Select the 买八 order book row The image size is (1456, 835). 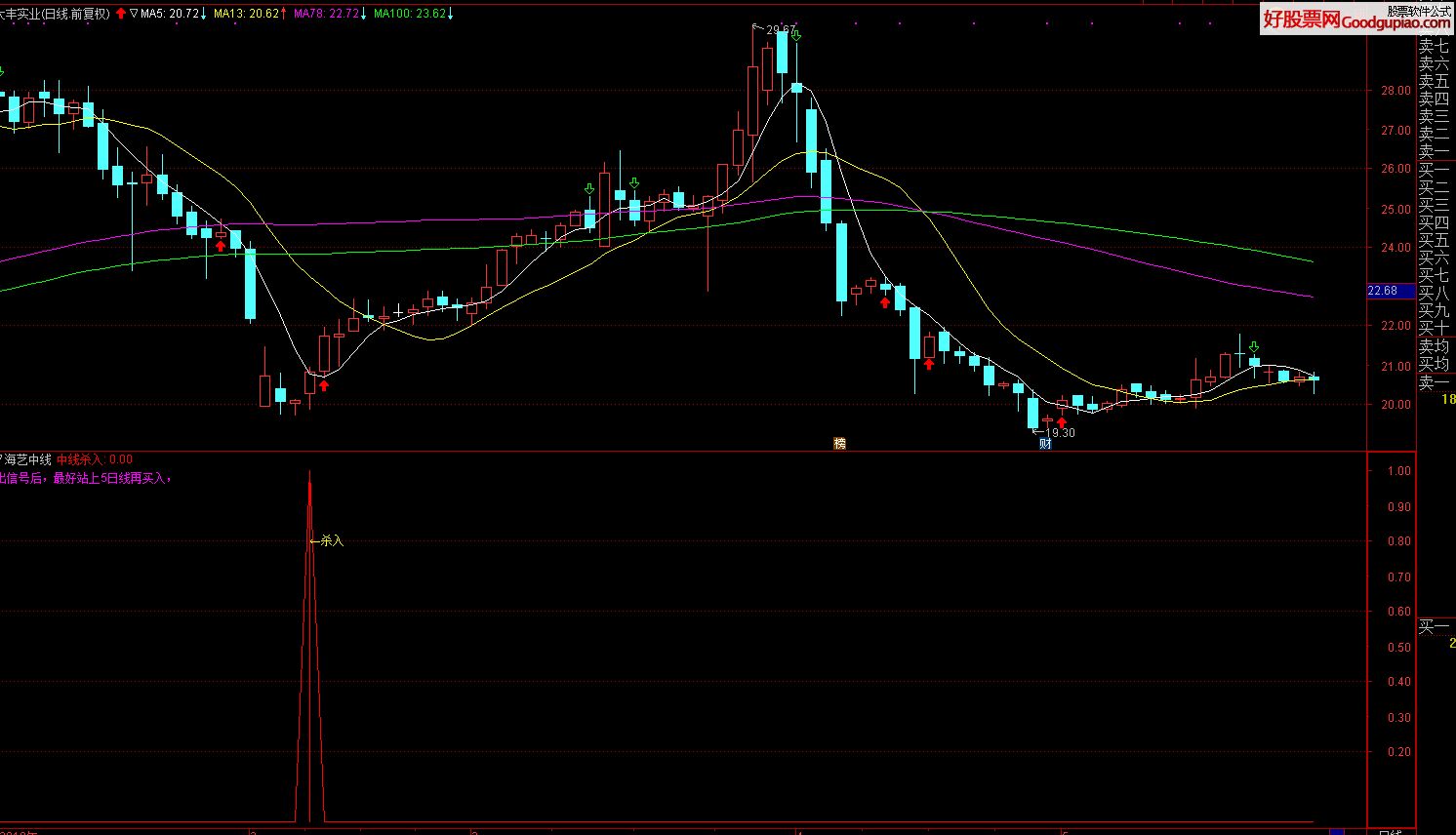(x=1434, y=293)
